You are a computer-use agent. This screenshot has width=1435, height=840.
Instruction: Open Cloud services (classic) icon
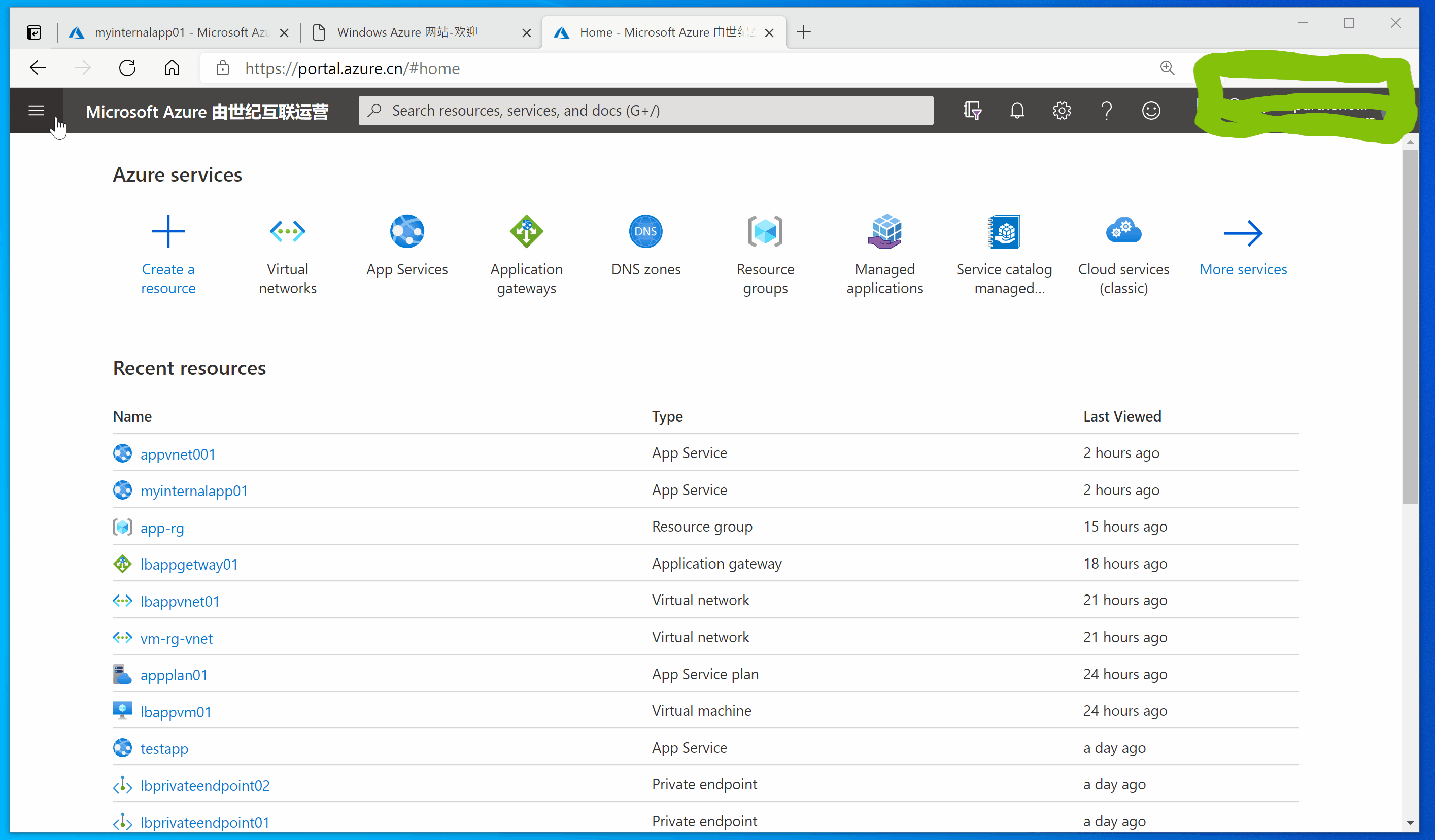click(x=1123, y=232)
